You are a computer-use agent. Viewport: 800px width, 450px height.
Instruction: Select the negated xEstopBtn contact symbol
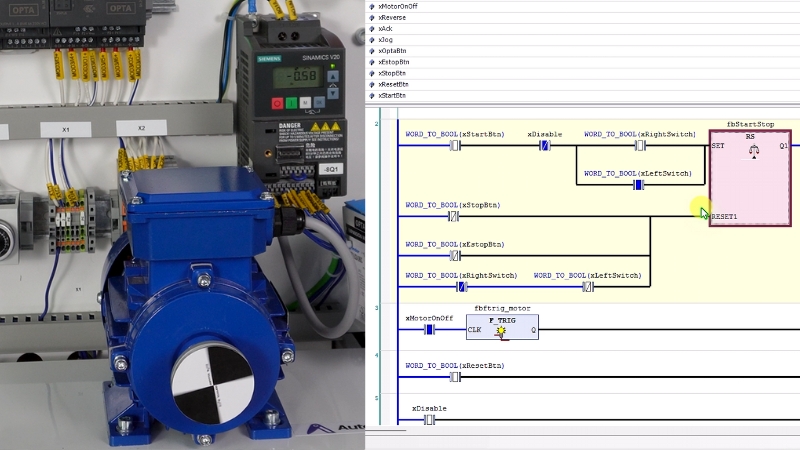[x=455, y=256]
